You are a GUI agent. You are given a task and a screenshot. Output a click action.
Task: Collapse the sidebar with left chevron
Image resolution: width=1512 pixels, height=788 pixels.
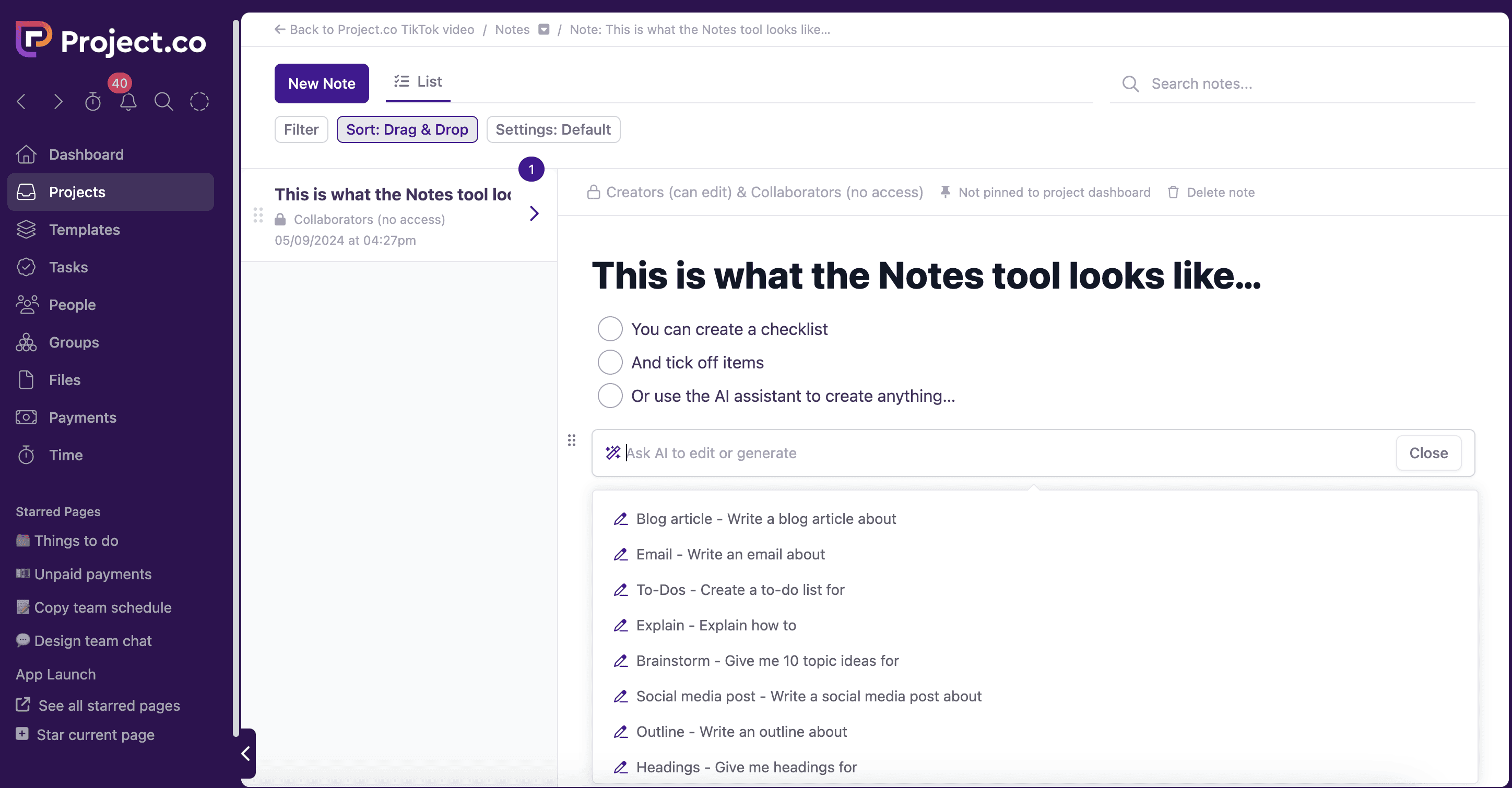[x=246, y=753]
